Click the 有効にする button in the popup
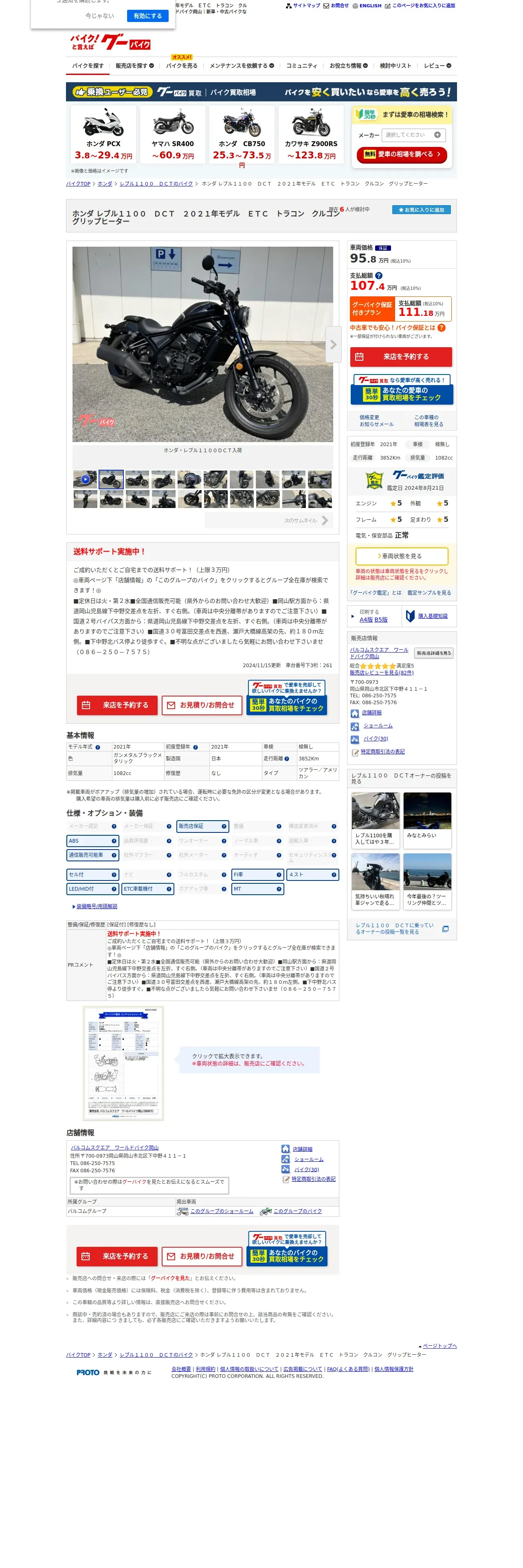 coord(147,16)
